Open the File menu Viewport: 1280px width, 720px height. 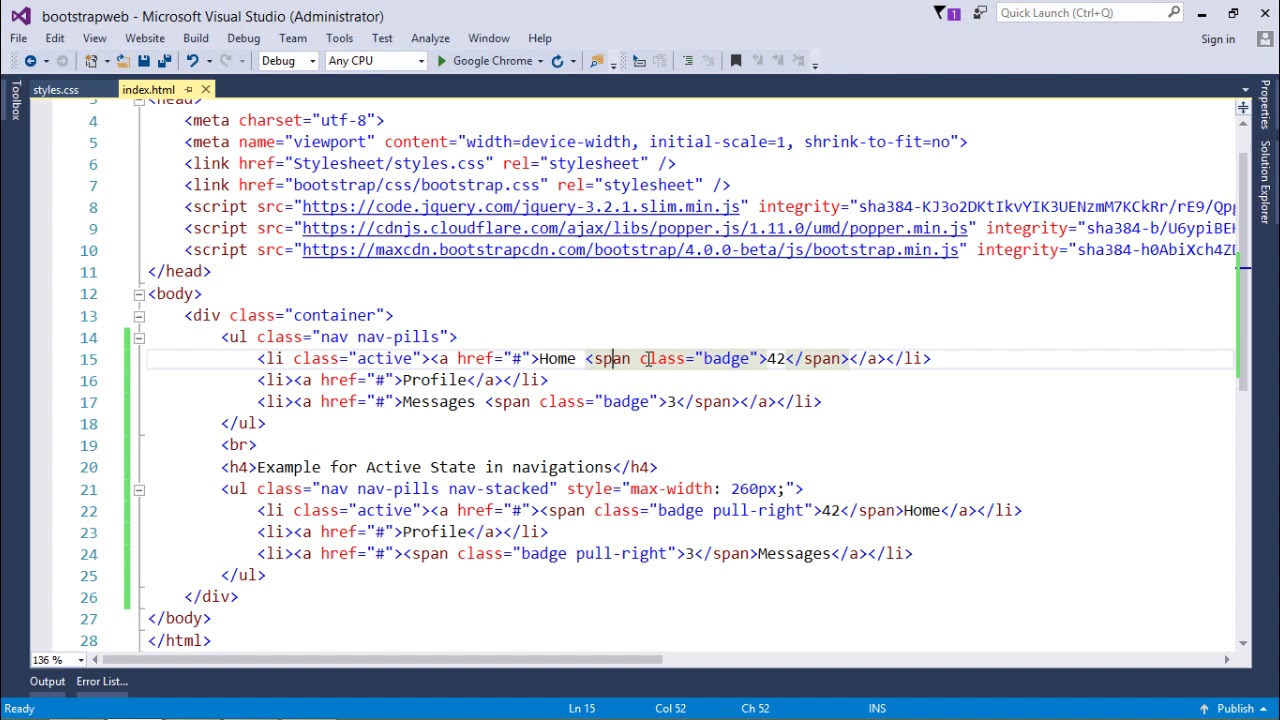(x=19, y=38)
